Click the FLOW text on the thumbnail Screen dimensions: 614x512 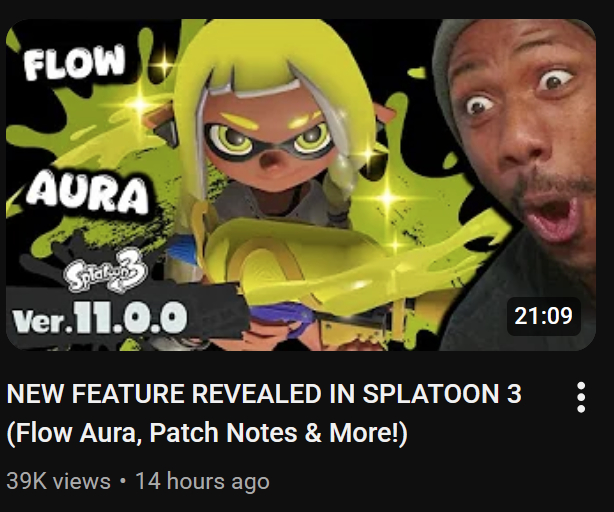pos(74,62)
